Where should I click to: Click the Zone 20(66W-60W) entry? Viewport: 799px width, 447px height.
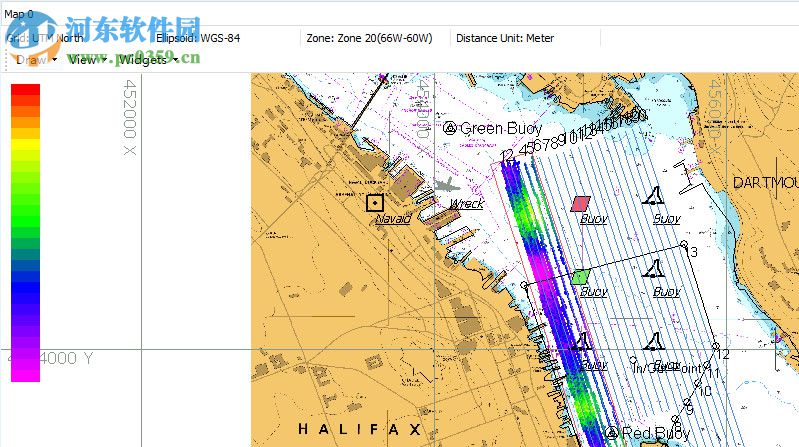pos(369,38)
